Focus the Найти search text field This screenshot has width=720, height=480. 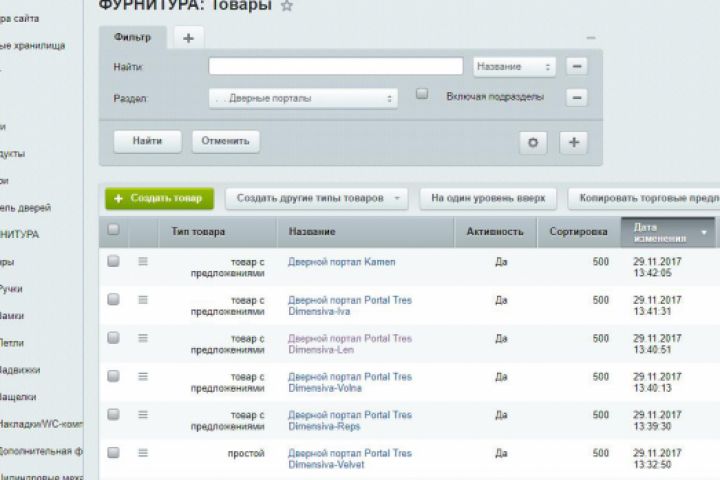coord(336,66)
